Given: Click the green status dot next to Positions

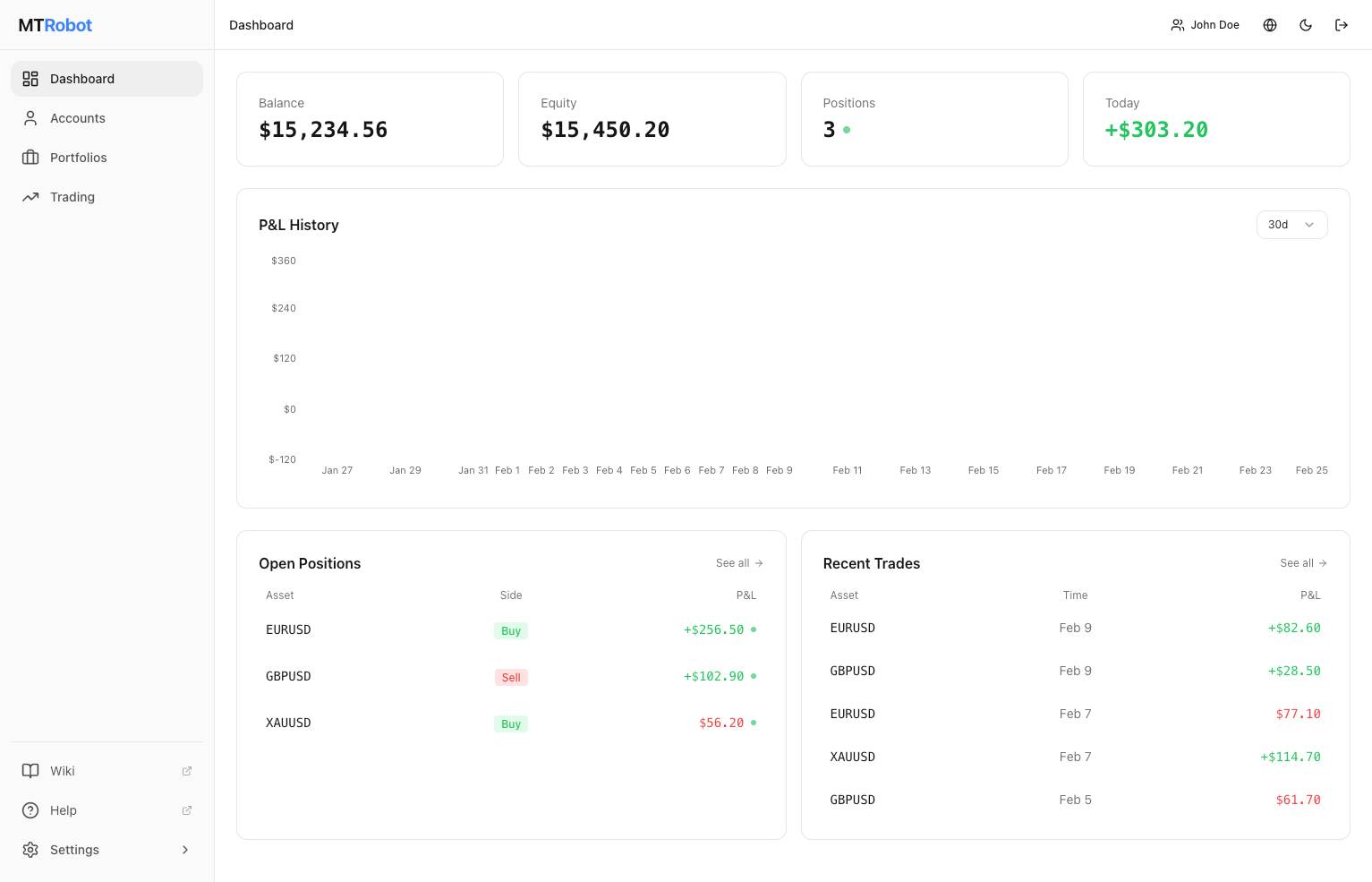Looking at the screenshot, I should (847, 130).
